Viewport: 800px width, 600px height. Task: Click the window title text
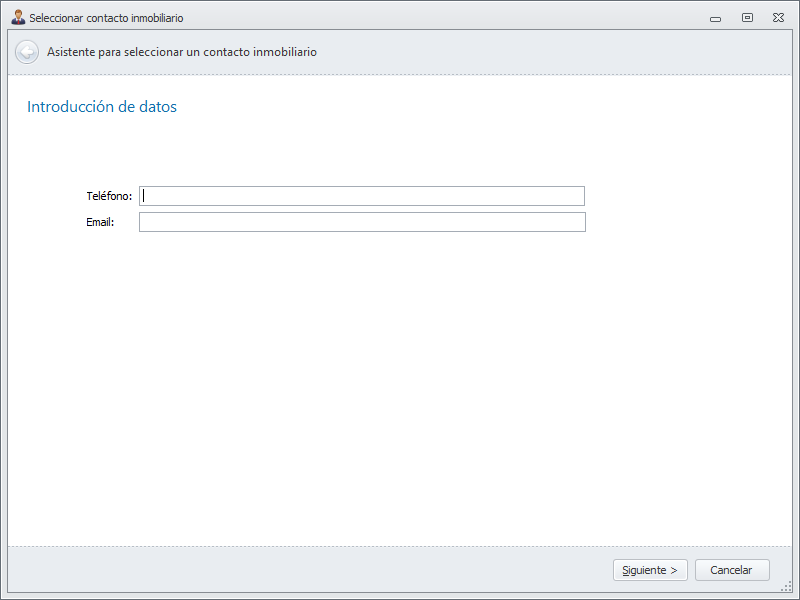(106, 18)
